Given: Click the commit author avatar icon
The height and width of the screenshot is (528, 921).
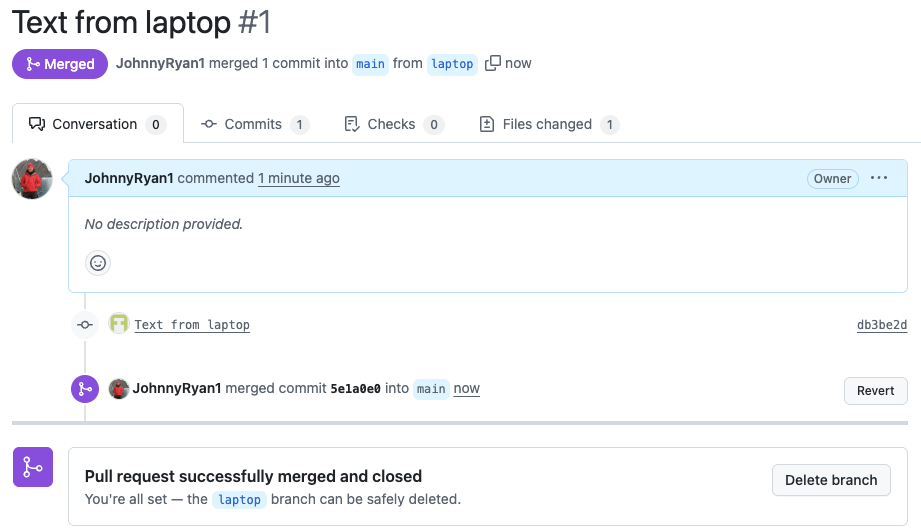Looking at the screenshot, I should pos(119,324).
